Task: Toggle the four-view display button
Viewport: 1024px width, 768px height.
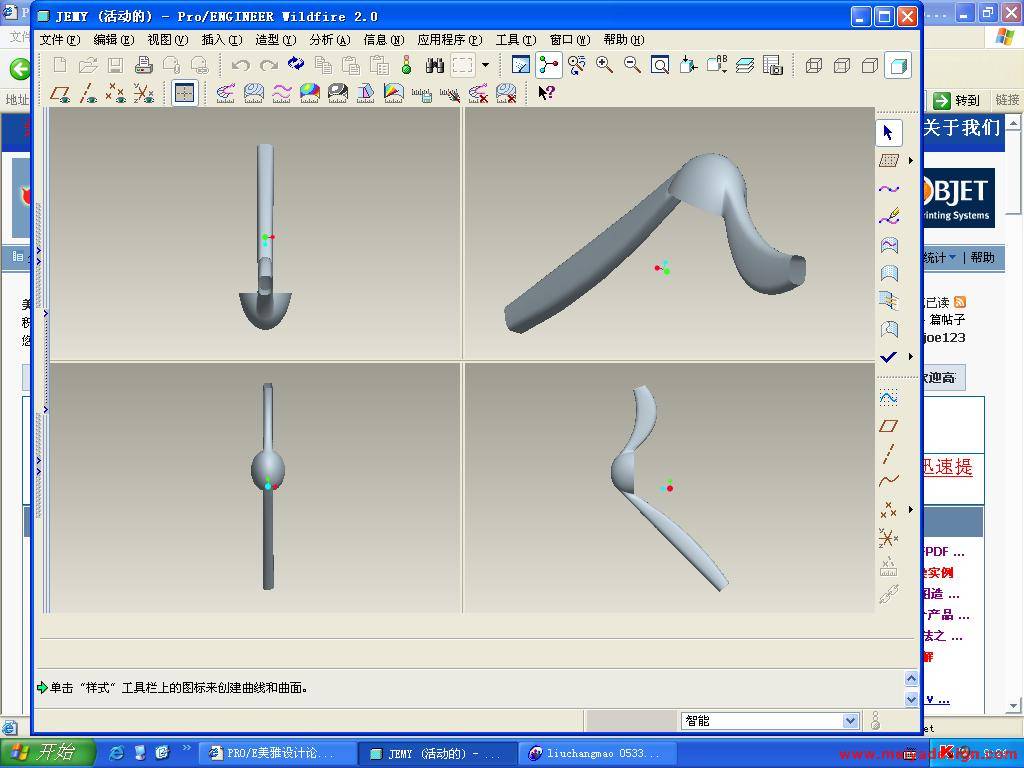Action: click(184, 93)
